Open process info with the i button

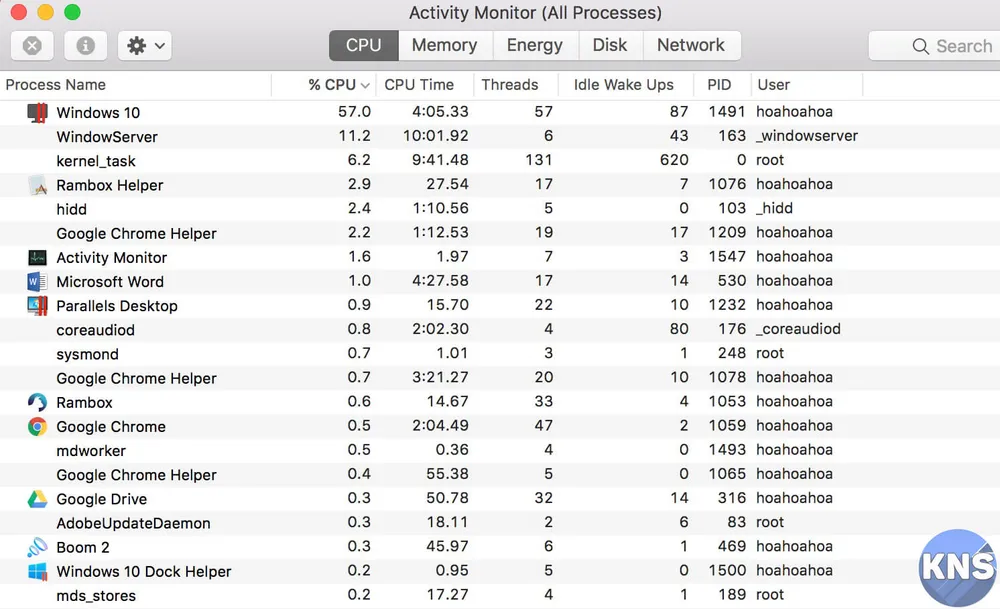click(85, 46)
